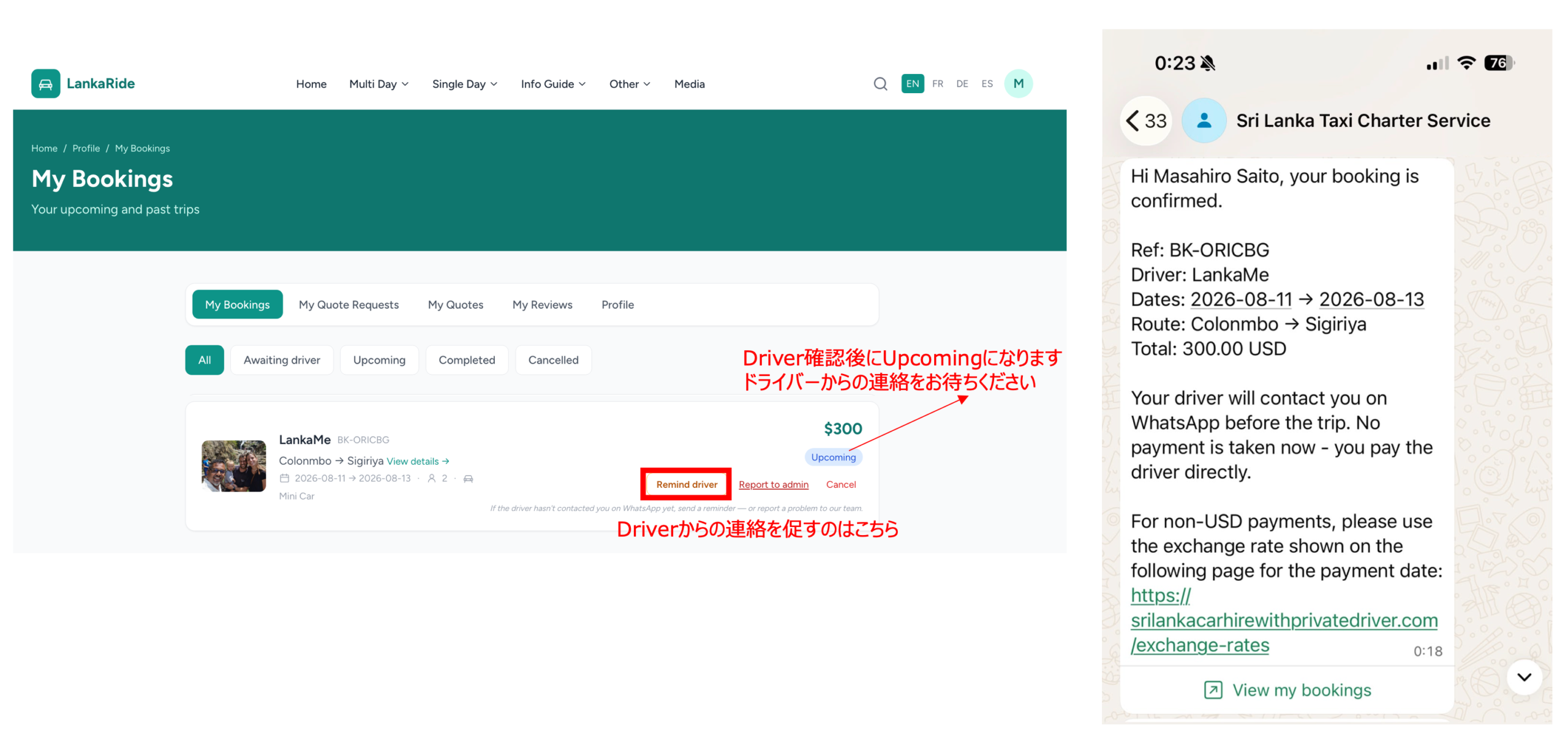1568x745 pixels.
Task: Click the car icon in the booking row
Action: 468,479
